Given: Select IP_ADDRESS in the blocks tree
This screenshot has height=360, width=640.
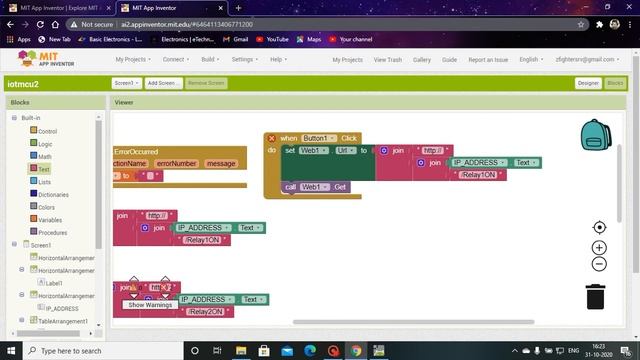Looking at the screenshot, I should coord(58,308).
